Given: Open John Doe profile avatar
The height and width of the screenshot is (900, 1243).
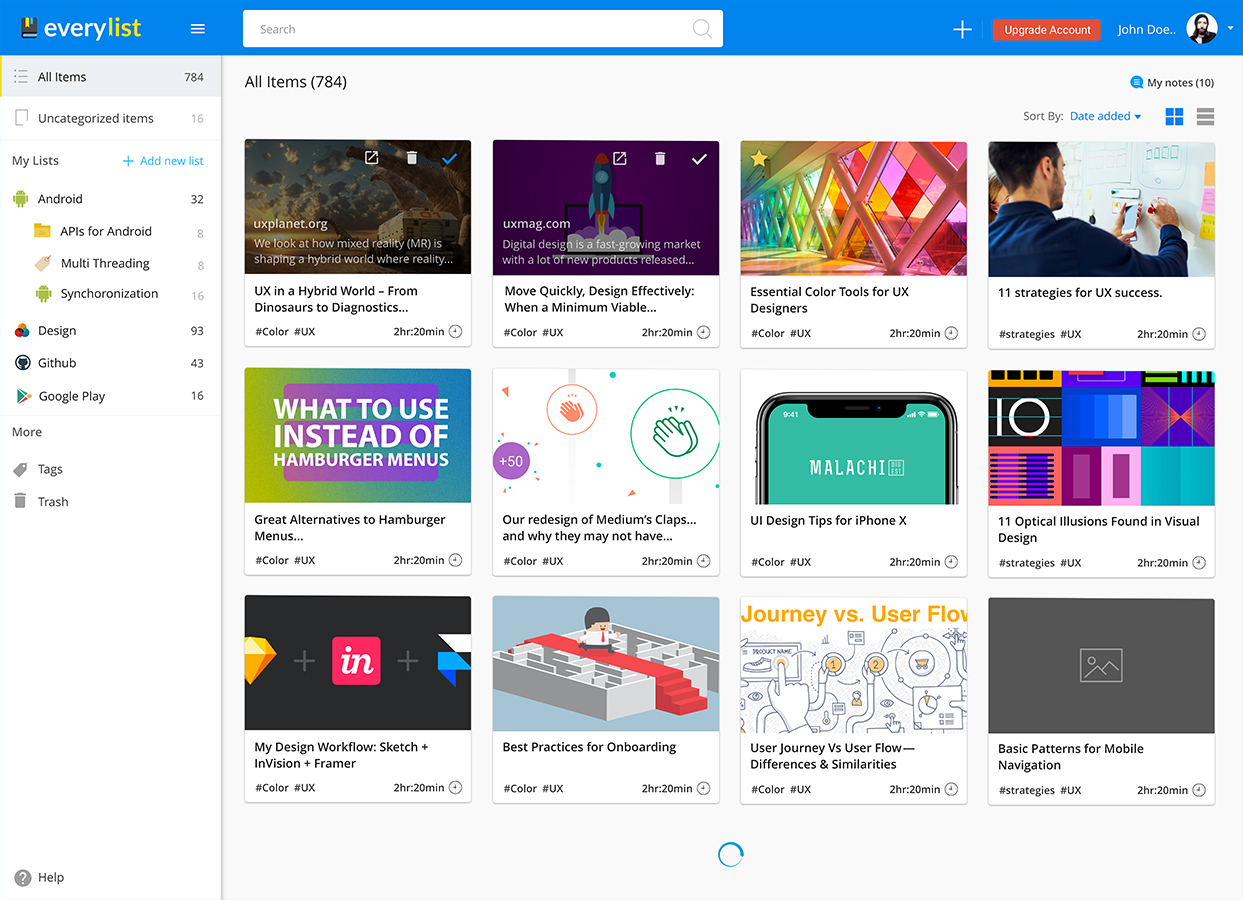Looking at the screenshot, I should pyautogui.click(x=1202, y=29).
